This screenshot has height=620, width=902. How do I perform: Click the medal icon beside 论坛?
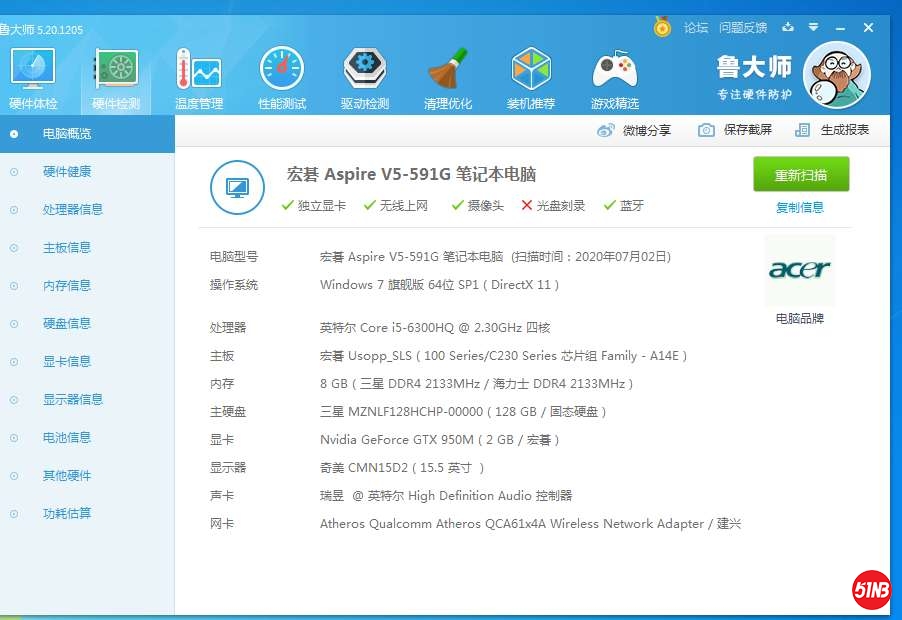click(x=662, y=27)
